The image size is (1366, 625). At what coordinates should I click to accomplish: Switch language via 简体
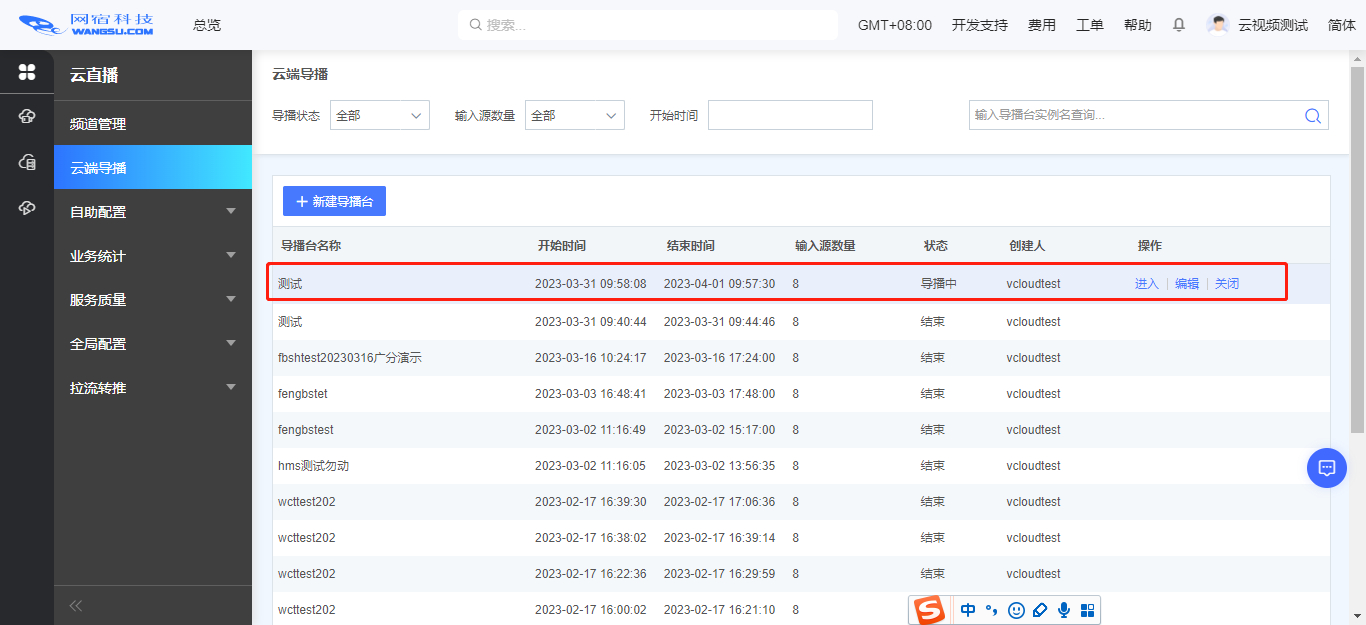tap(1342, 25)
